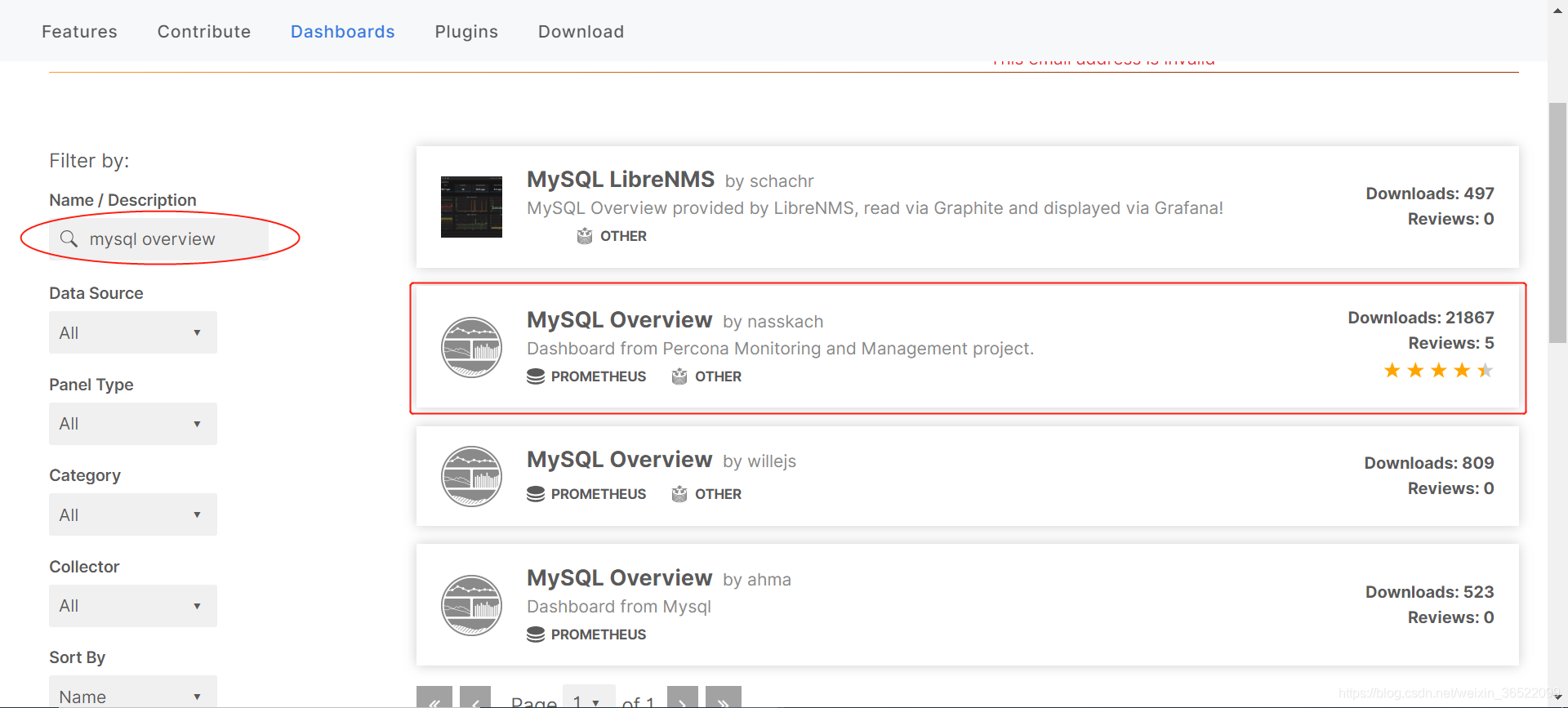
Task: Open the Plugins nav item
Action: [x=466, y=32]
